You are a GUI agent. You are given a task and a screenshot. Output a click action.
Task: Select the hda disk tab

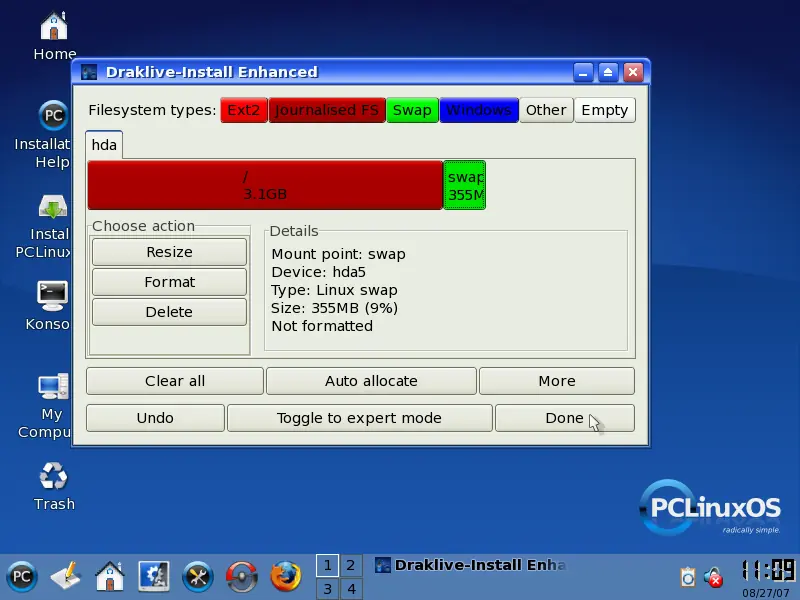[x=104, y=145]
